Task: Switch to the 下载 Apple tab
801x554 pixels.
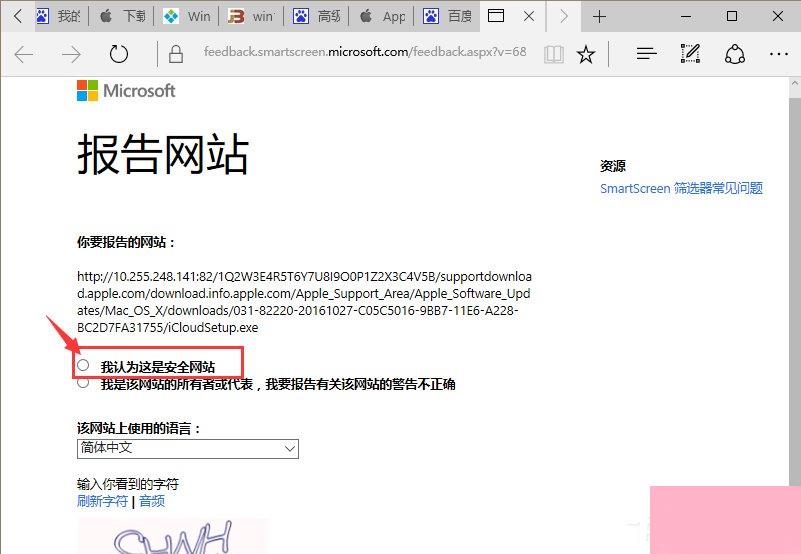Action: click(x=124, y=16)
